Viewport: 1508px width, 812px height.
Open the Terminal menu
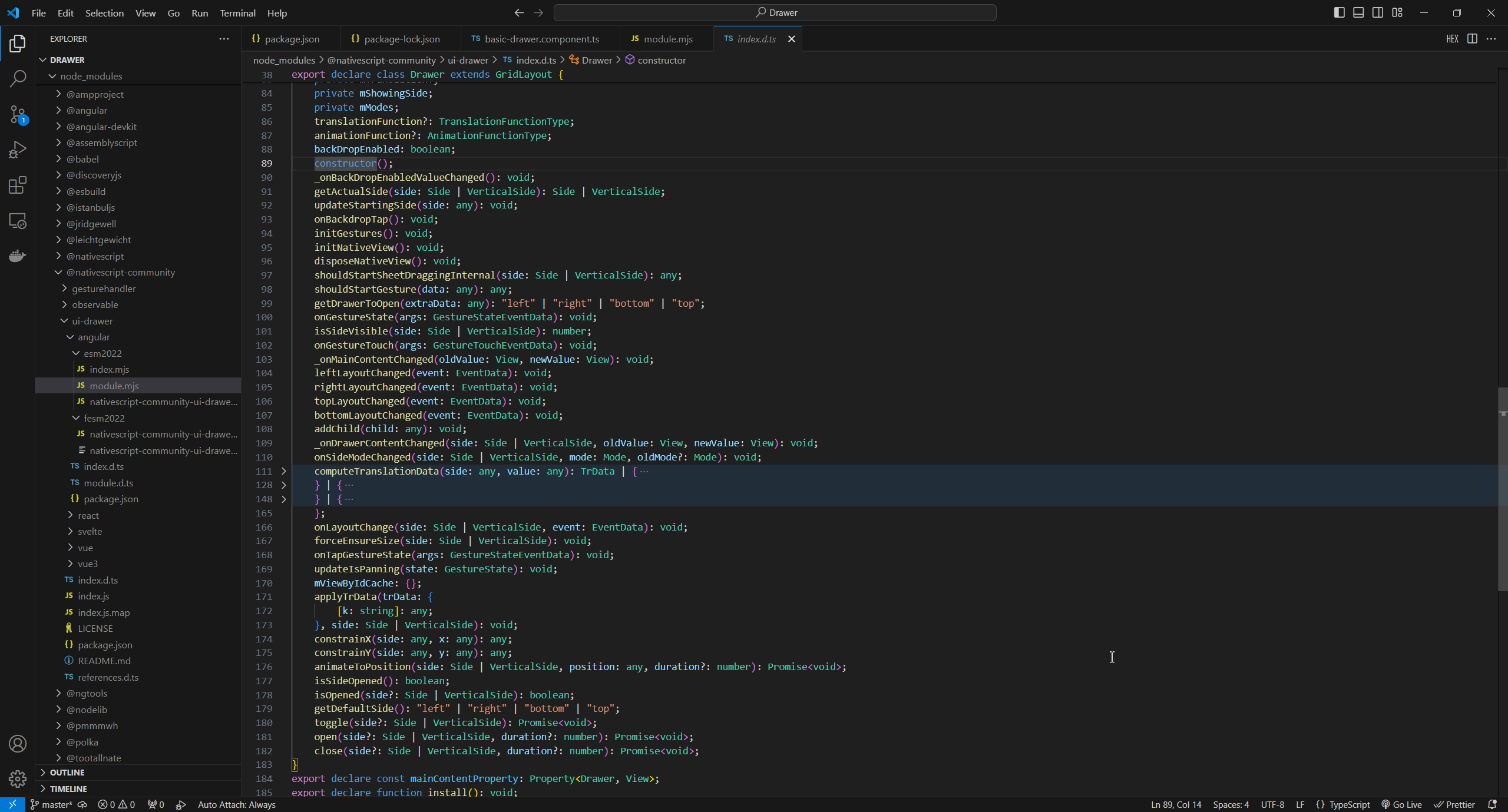237,13
